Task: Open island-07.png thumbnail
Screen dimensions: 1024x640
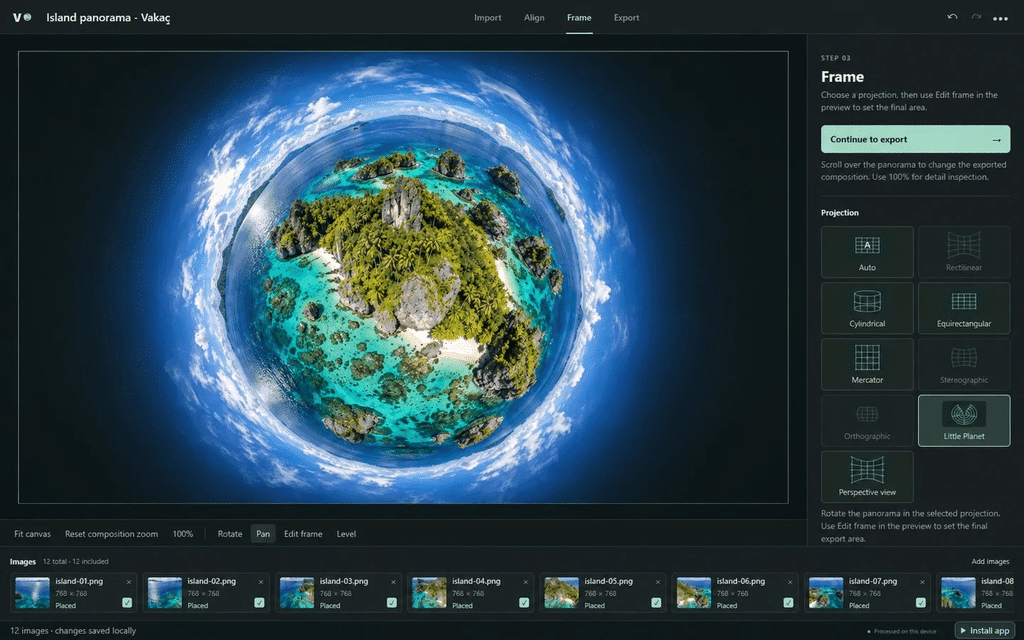Action: [x=826, y=593]
